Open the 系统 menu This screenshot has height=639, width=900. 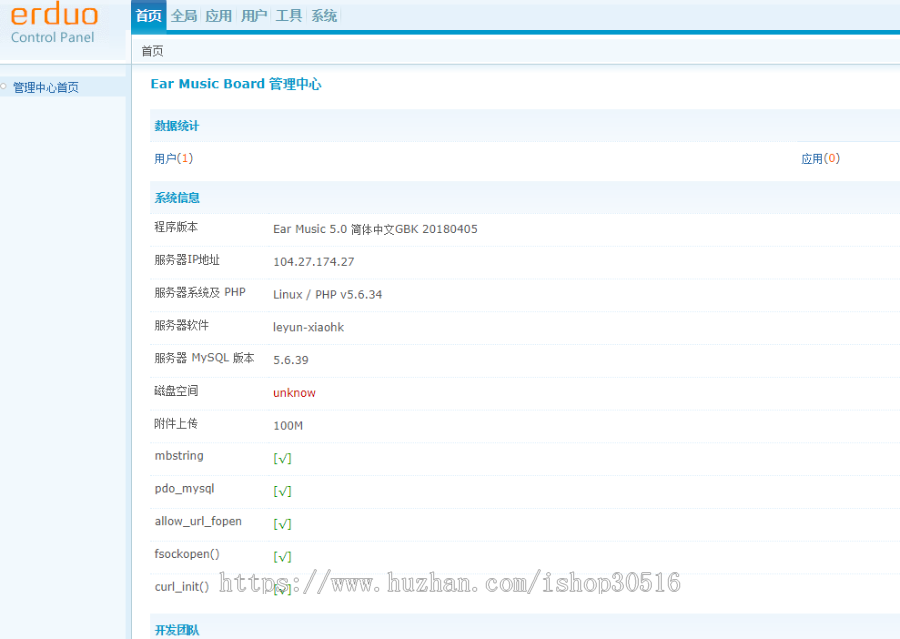point(323,15)
